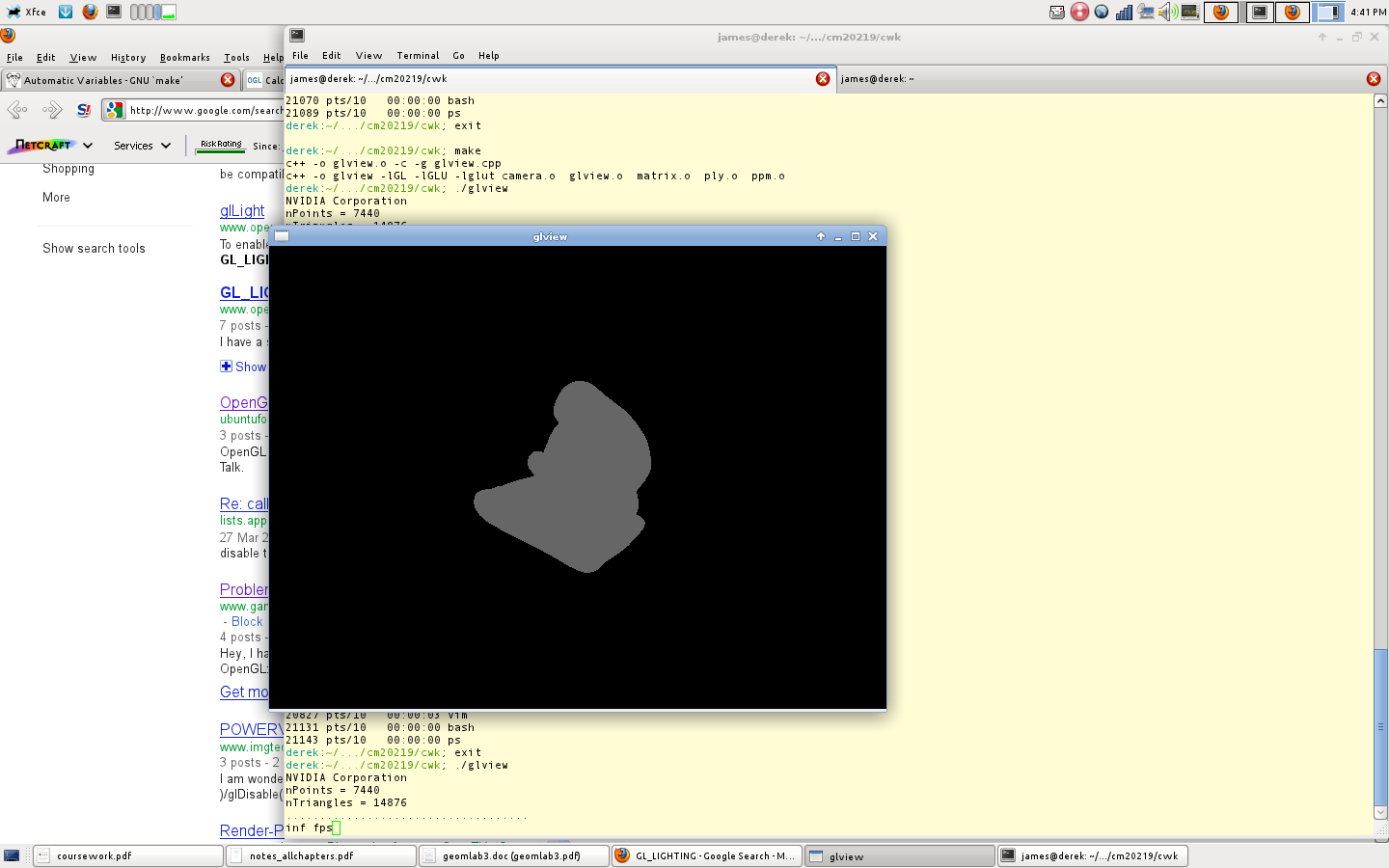This screenshot has width=1389, height=868.
Task: Launch Firefox from the top panel
Action: 90,12
